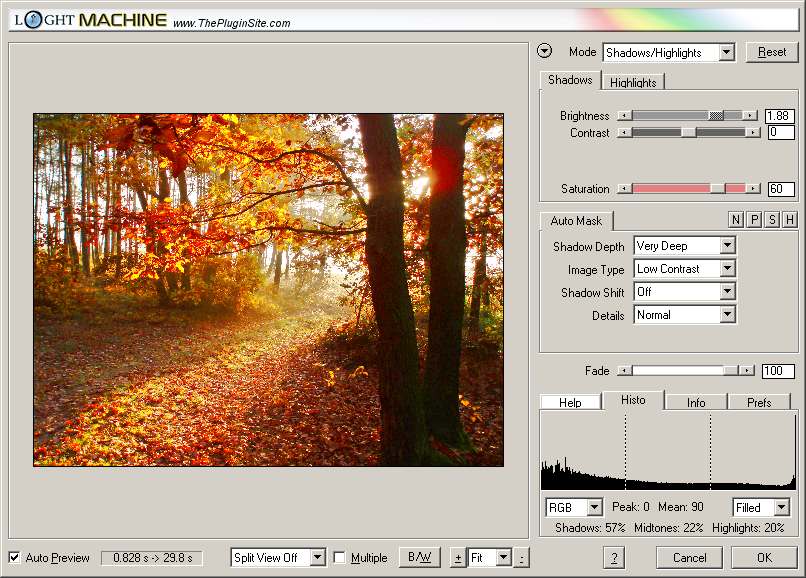Click the autumn forest preview image

(268, 290)
